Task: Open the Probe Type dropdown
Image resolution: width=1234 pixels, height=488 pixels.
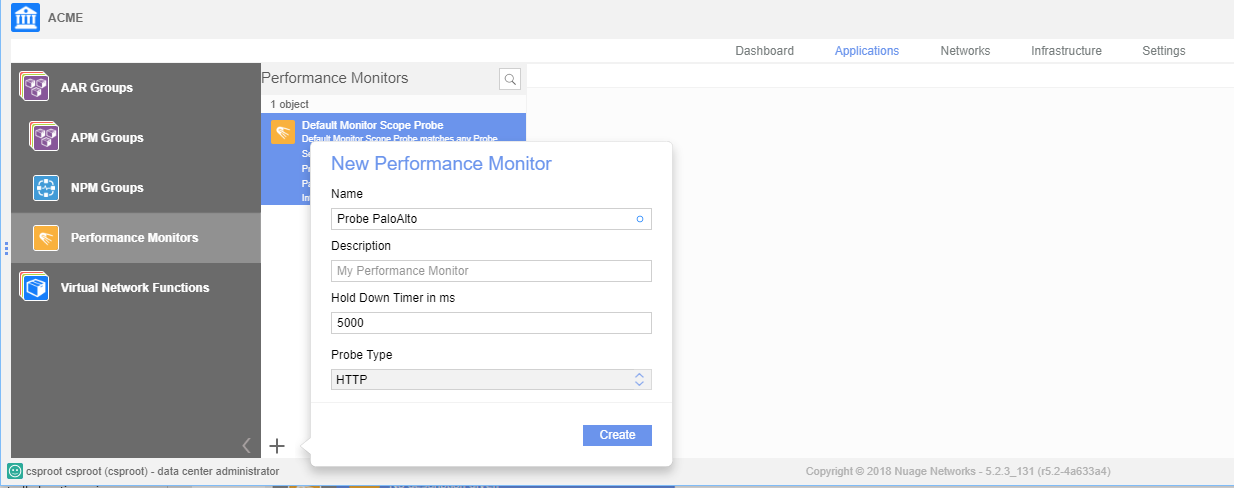Action: (491, 379)
